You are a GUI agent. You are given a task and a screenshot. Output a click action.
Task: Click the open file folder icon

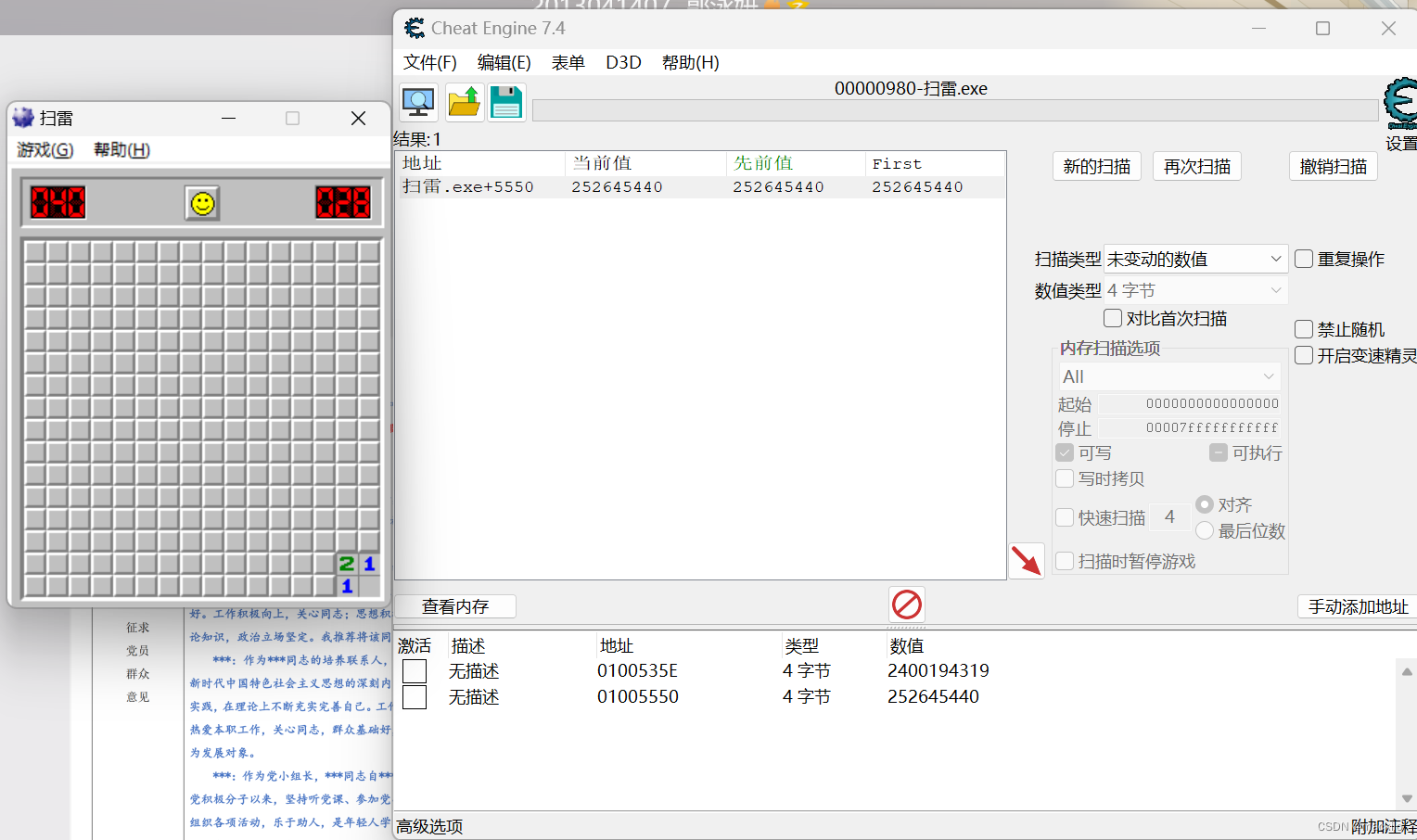click(465, 102)
